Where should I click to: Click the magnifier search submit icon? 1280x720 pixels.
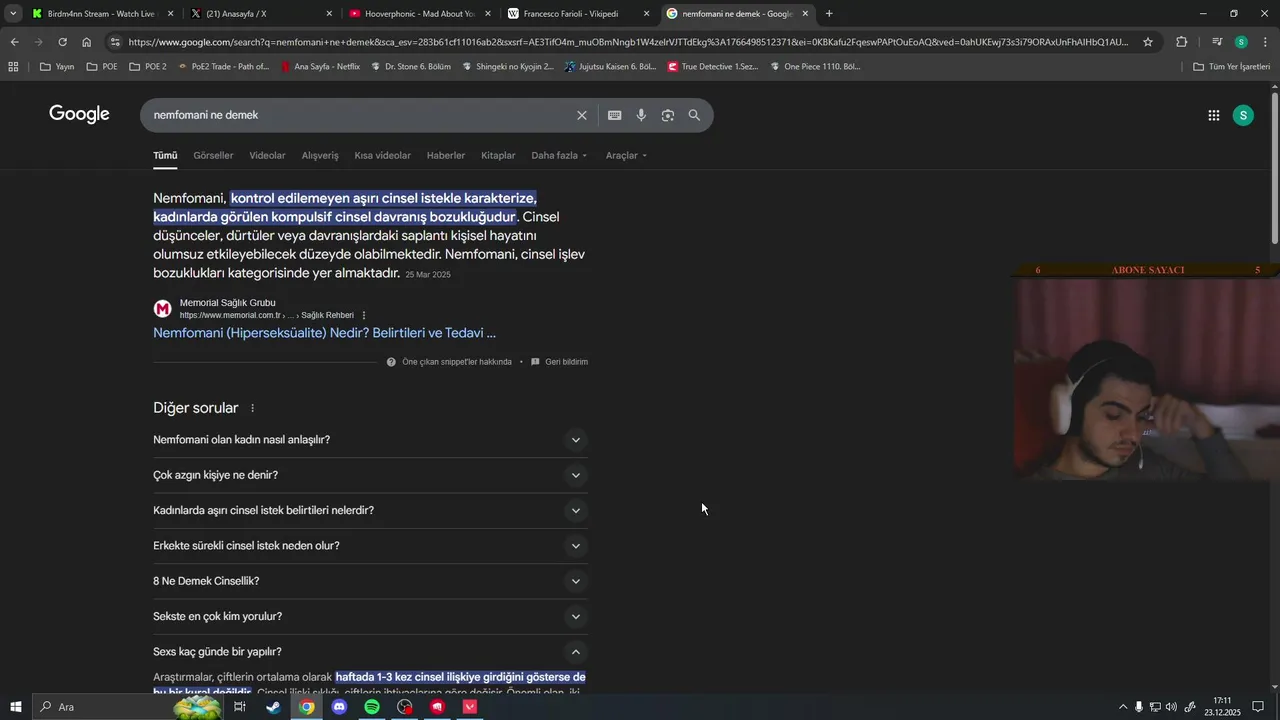point(694,115)
